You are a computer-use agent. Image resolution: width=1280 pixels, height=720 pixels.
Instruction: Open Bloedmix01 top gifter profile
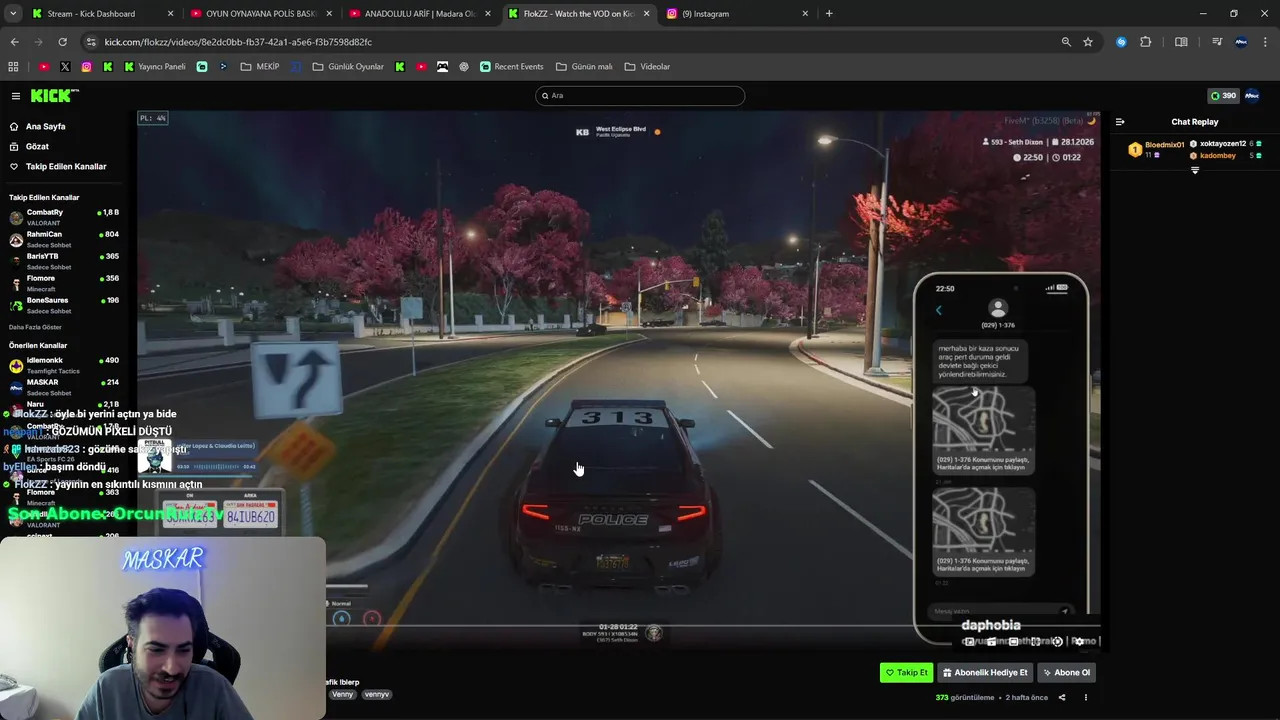pyautogui.click(x=1164, y=146)
